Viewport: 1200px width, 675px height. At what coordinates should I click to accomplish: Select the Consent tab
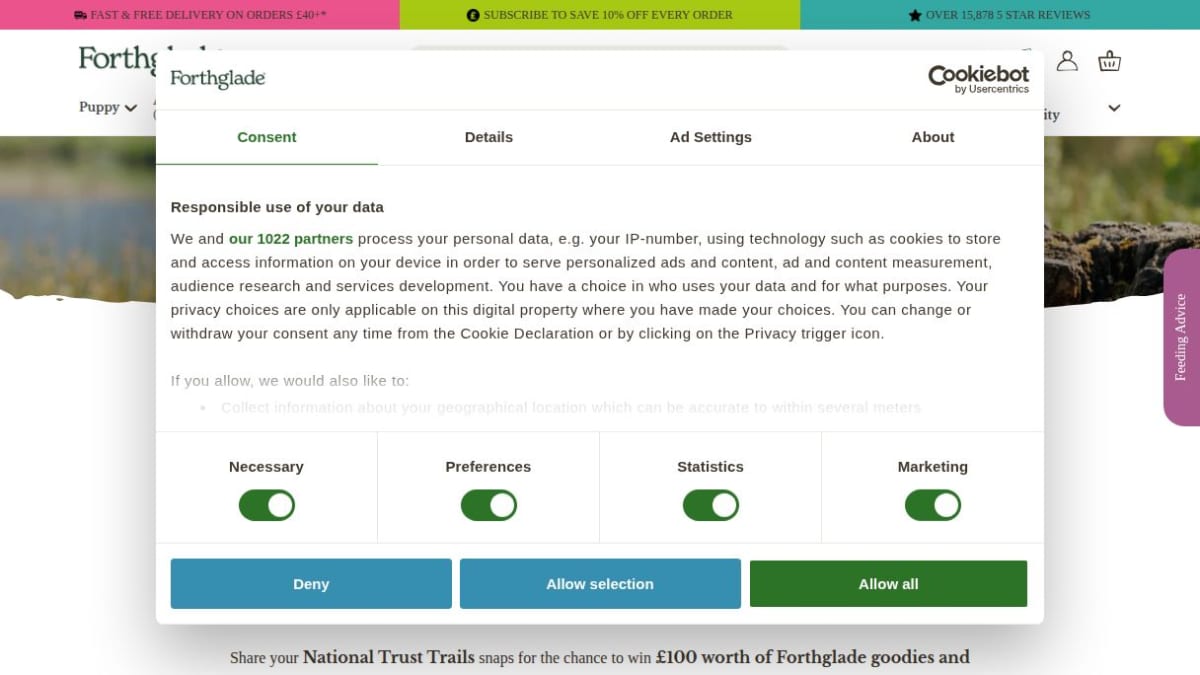pos(267,137)
